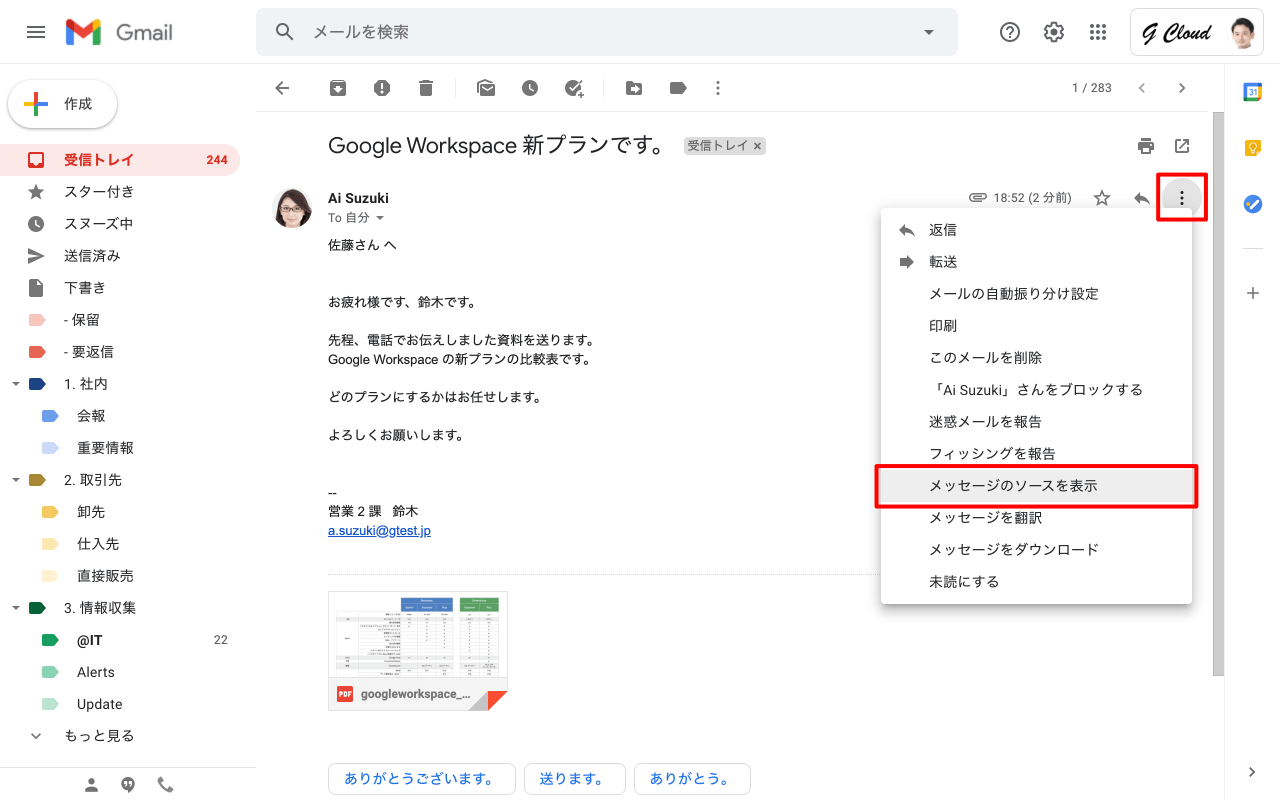The height and width of the screenshot is (800, 1280).
Task: Select フィッシングを報告 menu item
Action: [1036, 454]
